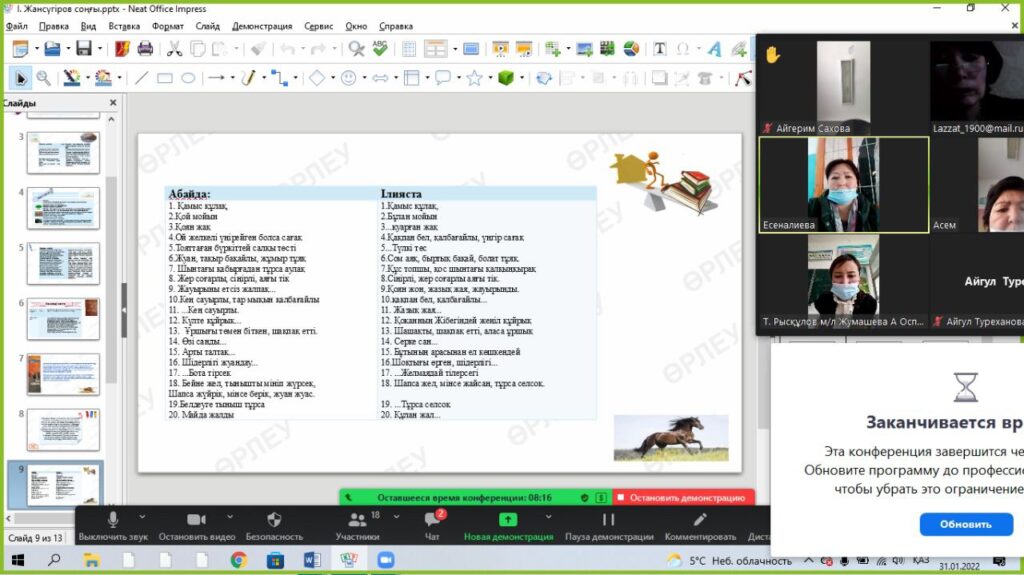Toggle camera with Остановить видео
The height and width of the screenshot is (575, 1024).
[x=197, y=526]
